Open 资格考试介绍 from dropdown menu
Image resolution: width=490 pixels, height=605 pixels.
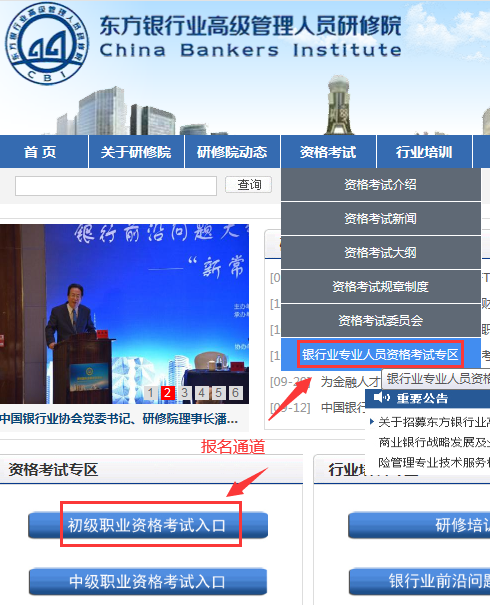coord(381,184)
